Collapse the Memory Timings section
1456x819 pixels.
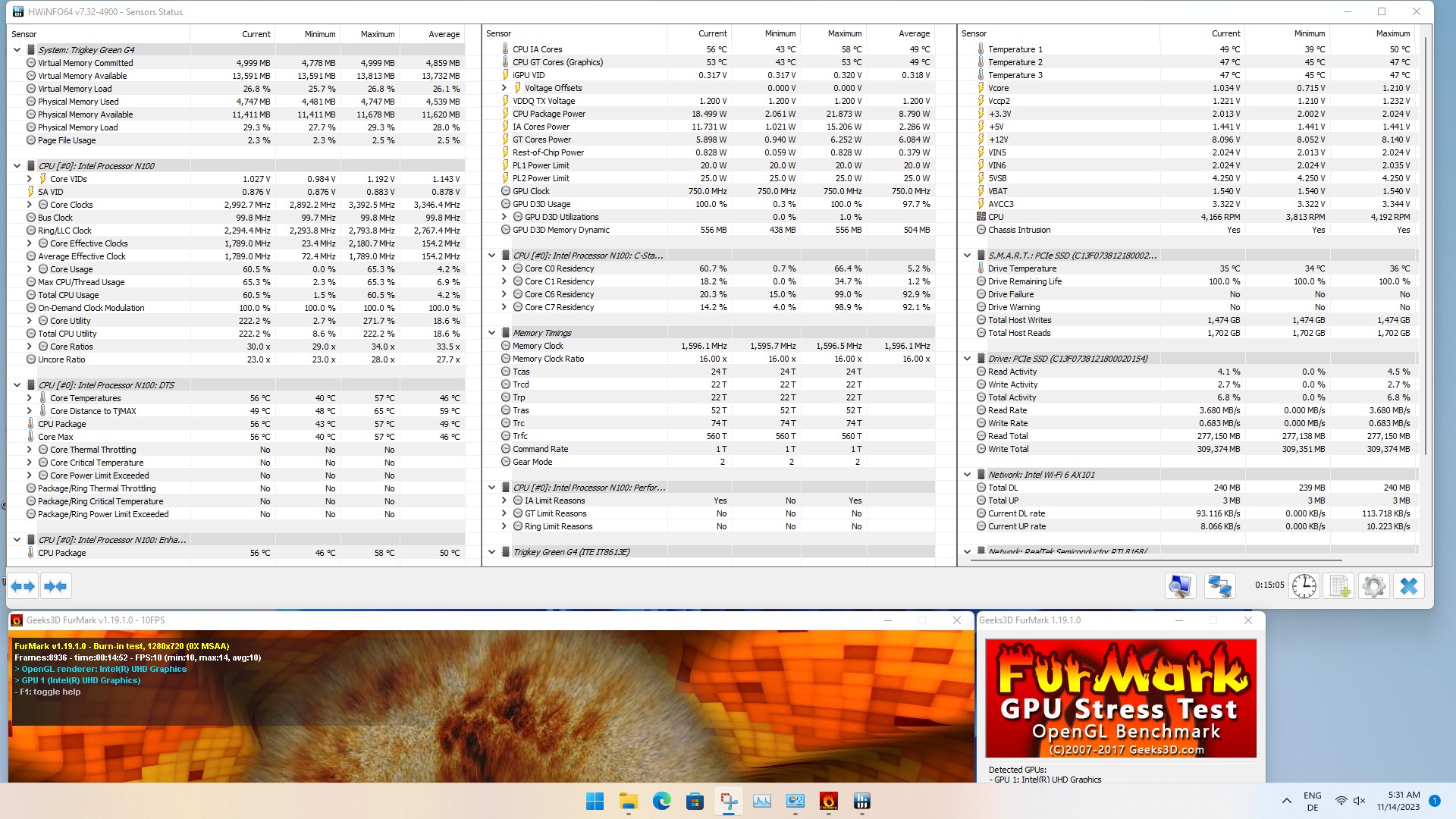pyautogui.click(x=491, y=333)
